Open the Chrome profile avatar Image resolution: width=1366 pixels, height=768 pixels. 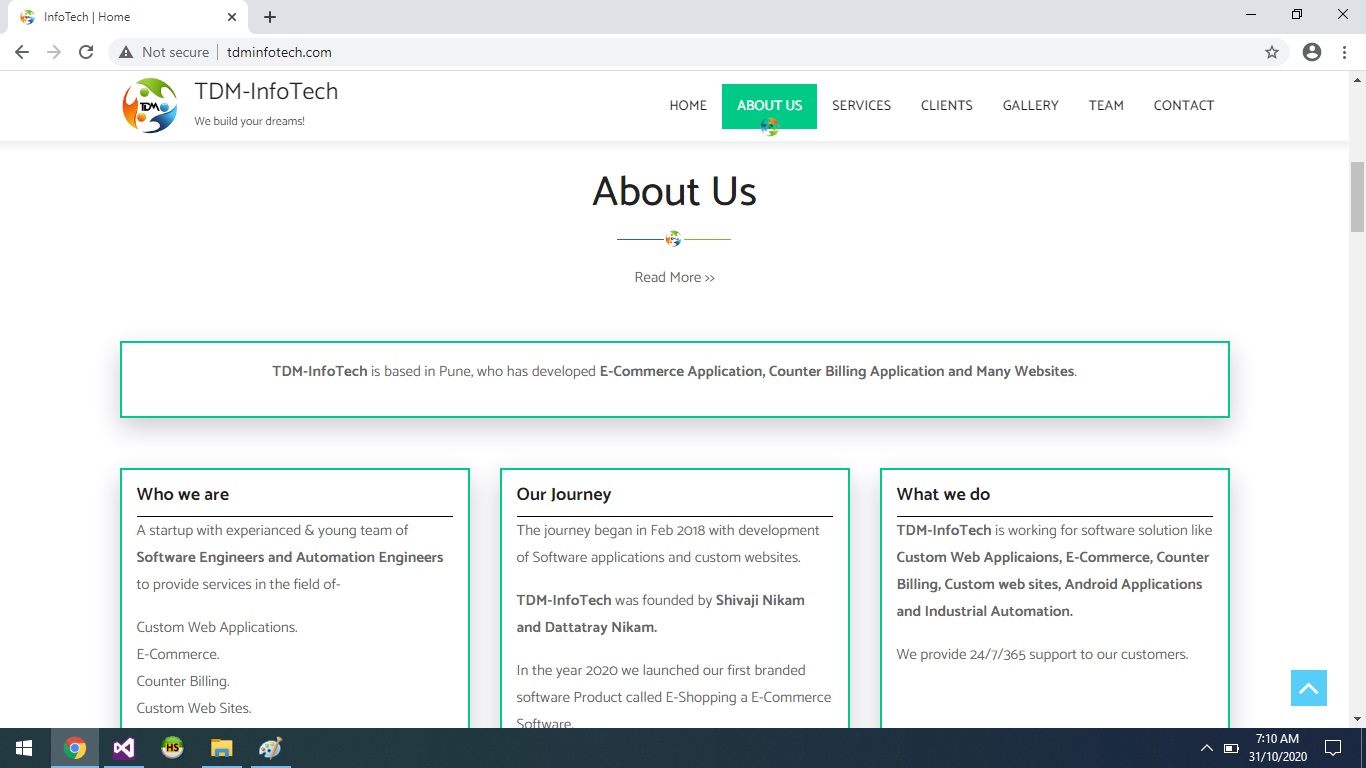tap(1312, 52)
